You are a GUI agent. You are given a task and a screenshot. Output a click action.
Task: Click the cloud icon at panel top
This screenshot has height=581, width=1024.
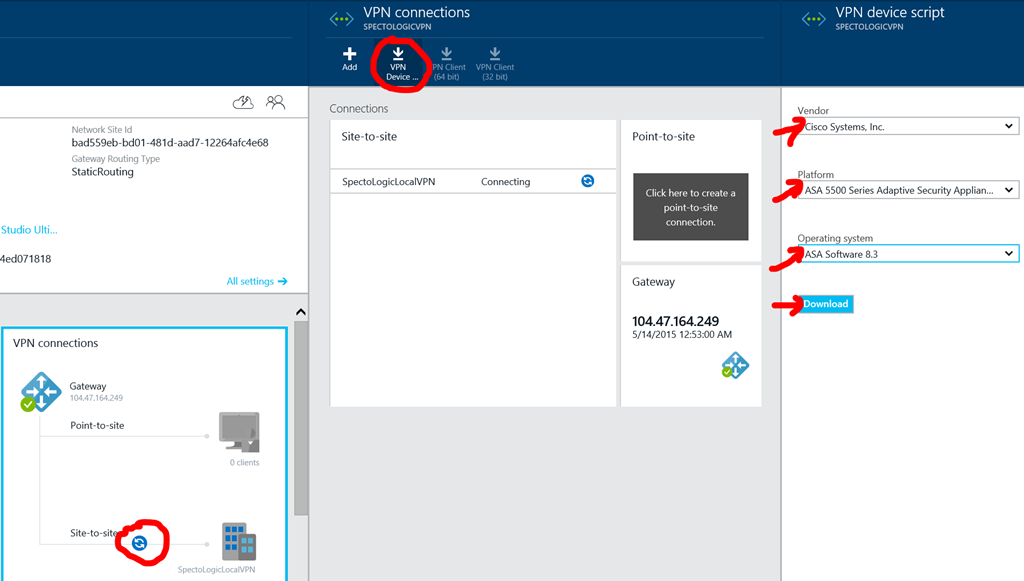pos(243,102)
